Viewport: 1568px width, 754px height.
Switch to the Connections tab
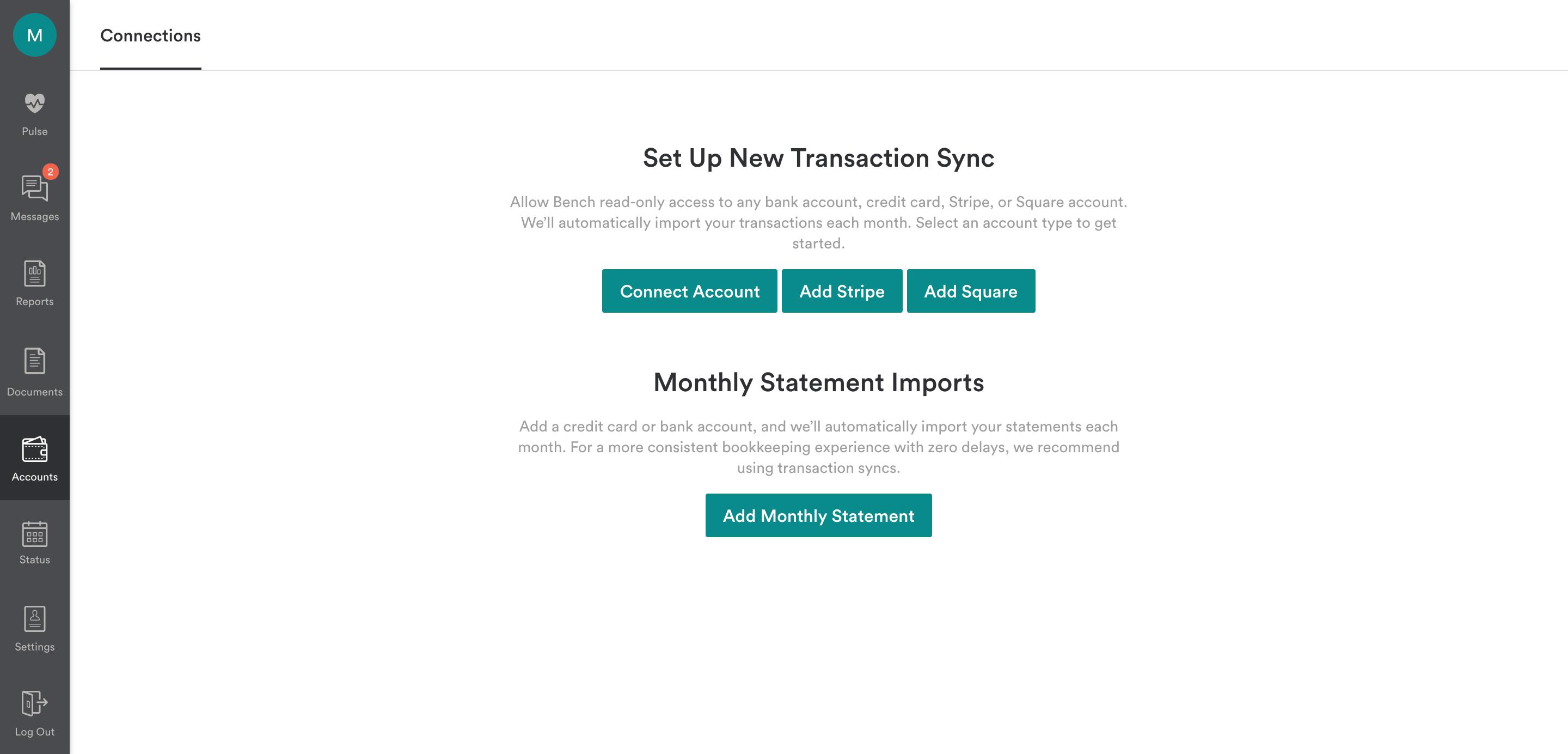click(150, 36)
